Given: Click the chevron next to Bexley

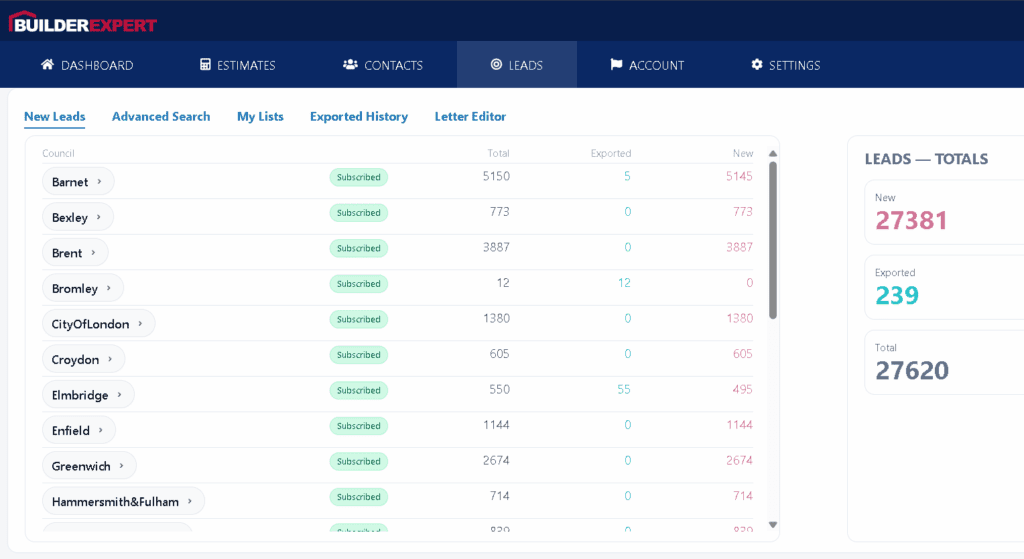Looking at the screenshot, I should 99,217.
